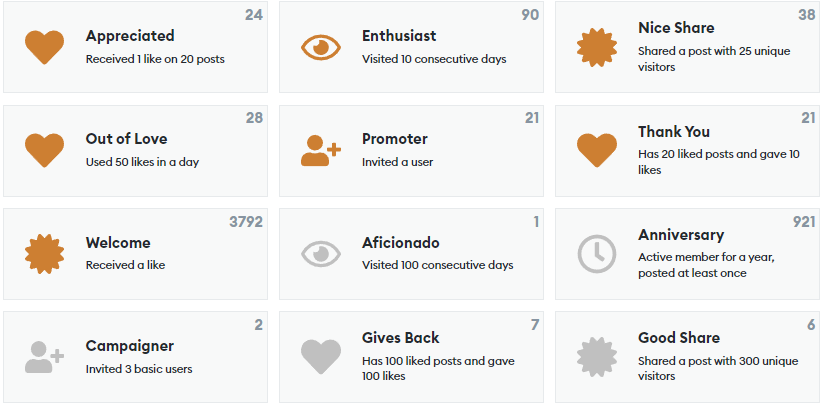Open the Appreciated badge title link
Screen dimensions: 829x403
click(x=130, y=36)
